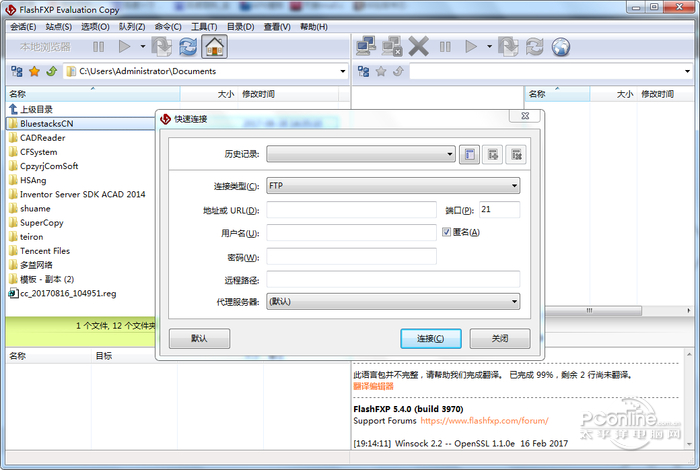Open the 目录(D) menu
Image resolution: width=700 pixels, height=470 pixels.
tap(240, 27)
